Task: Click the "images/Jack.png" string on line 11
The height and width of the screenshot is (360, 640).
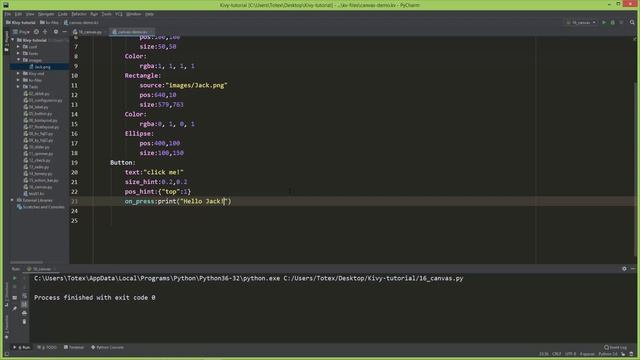Action: click(196, 85)
